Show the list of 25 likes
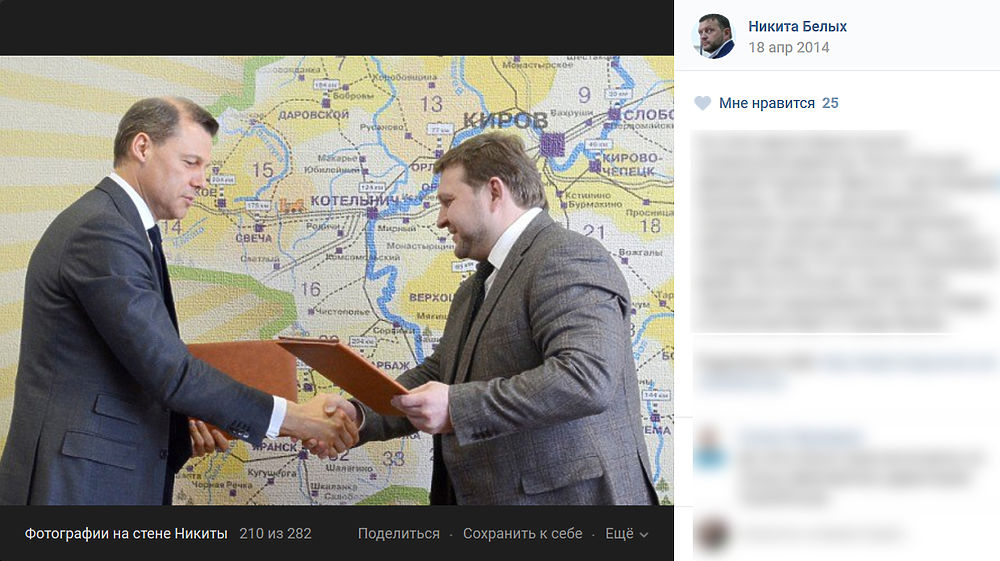The height and width of the screenshot is (561, 1000). click(x=830, y=103)
